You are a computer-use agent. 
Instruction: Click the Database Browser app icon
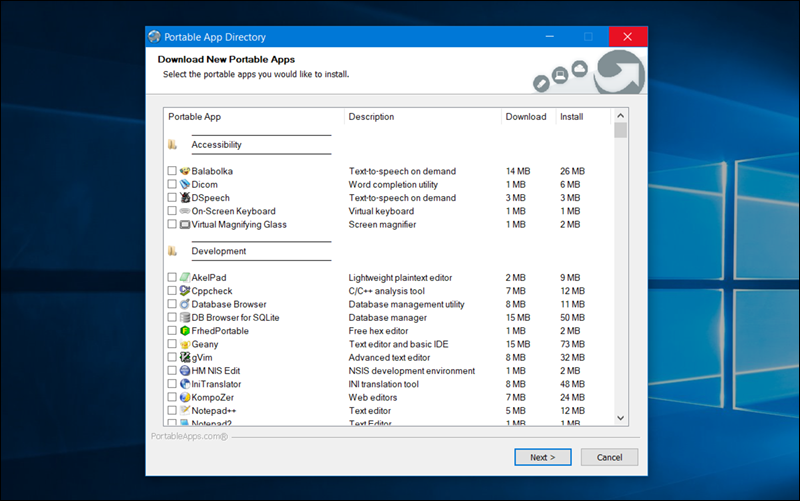click(x=185, y=304)
